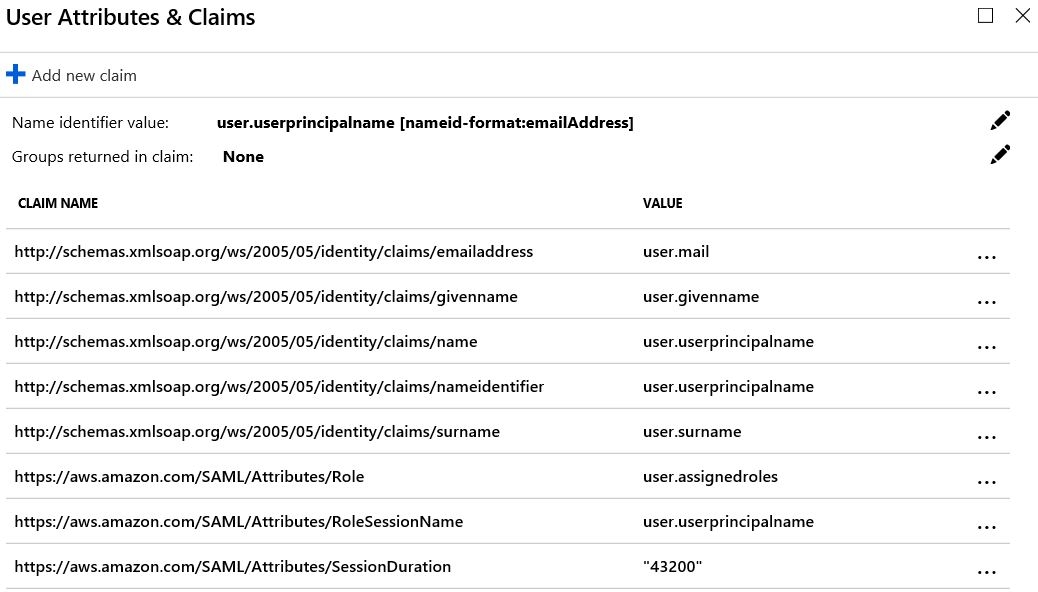Open ellipsis menu for givenname claim

[x=986, y=302]
